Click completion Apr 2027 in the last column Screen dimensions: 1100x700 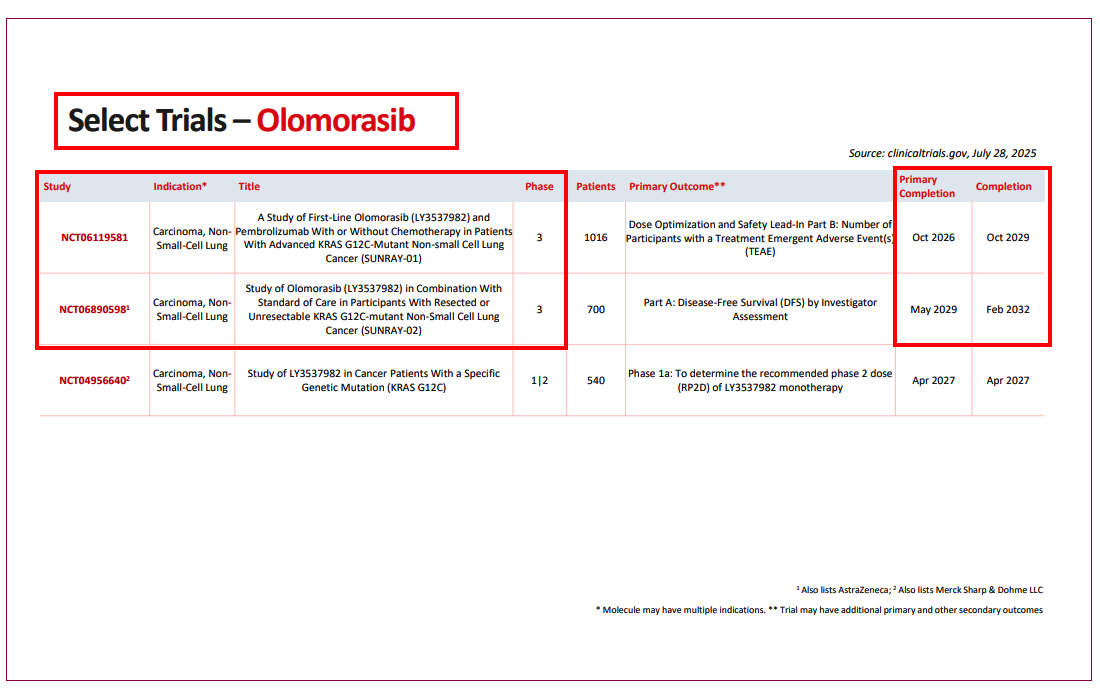pyautogui.click(x=1007, y=381)
